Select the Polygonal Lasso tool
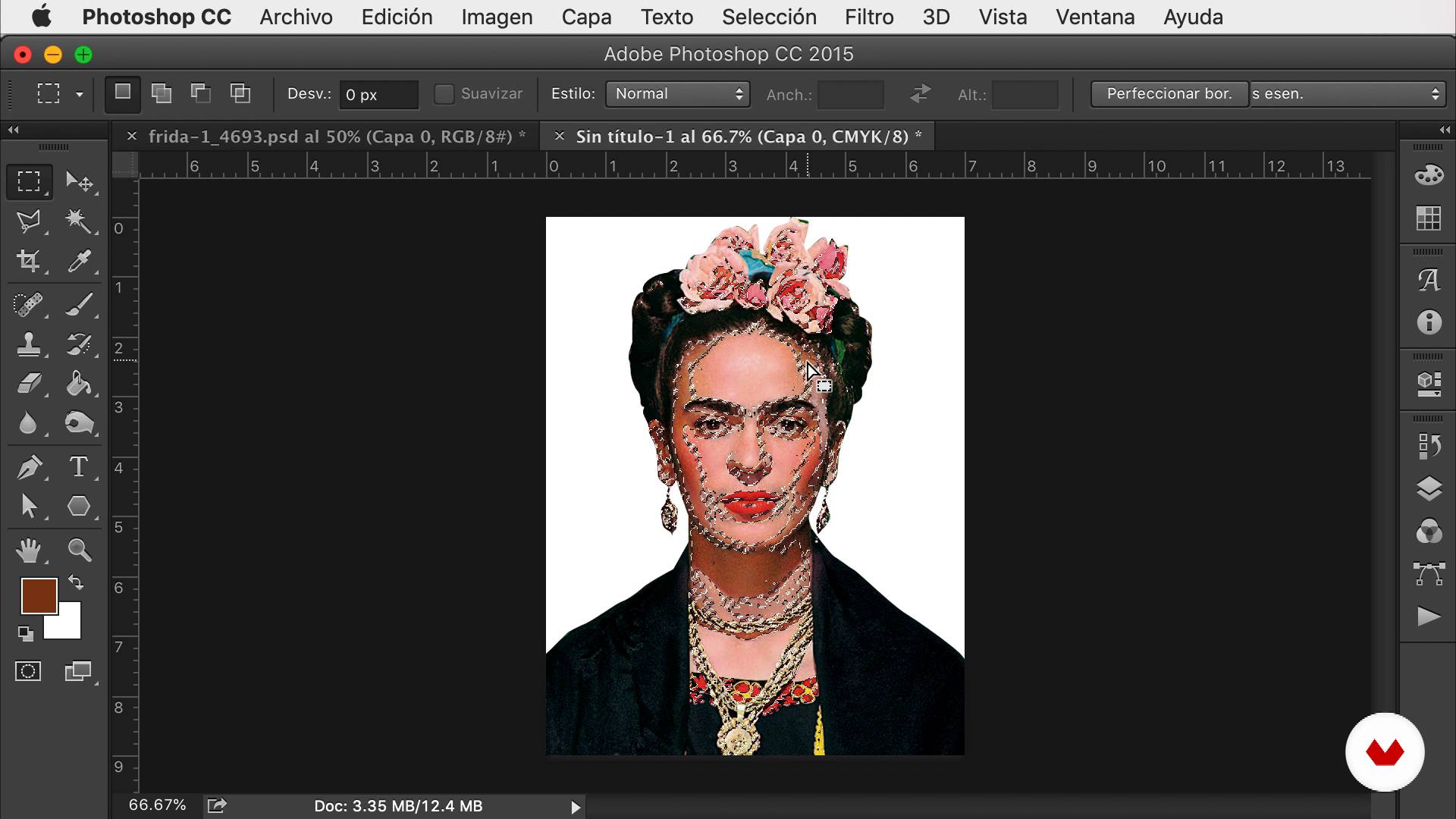1456x819 pixels. coord(29,221)
